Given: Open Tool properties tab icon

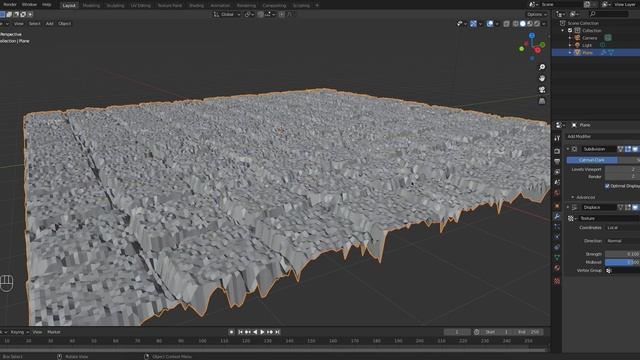Looking at the screenshot, I should (x=557, y=138).
